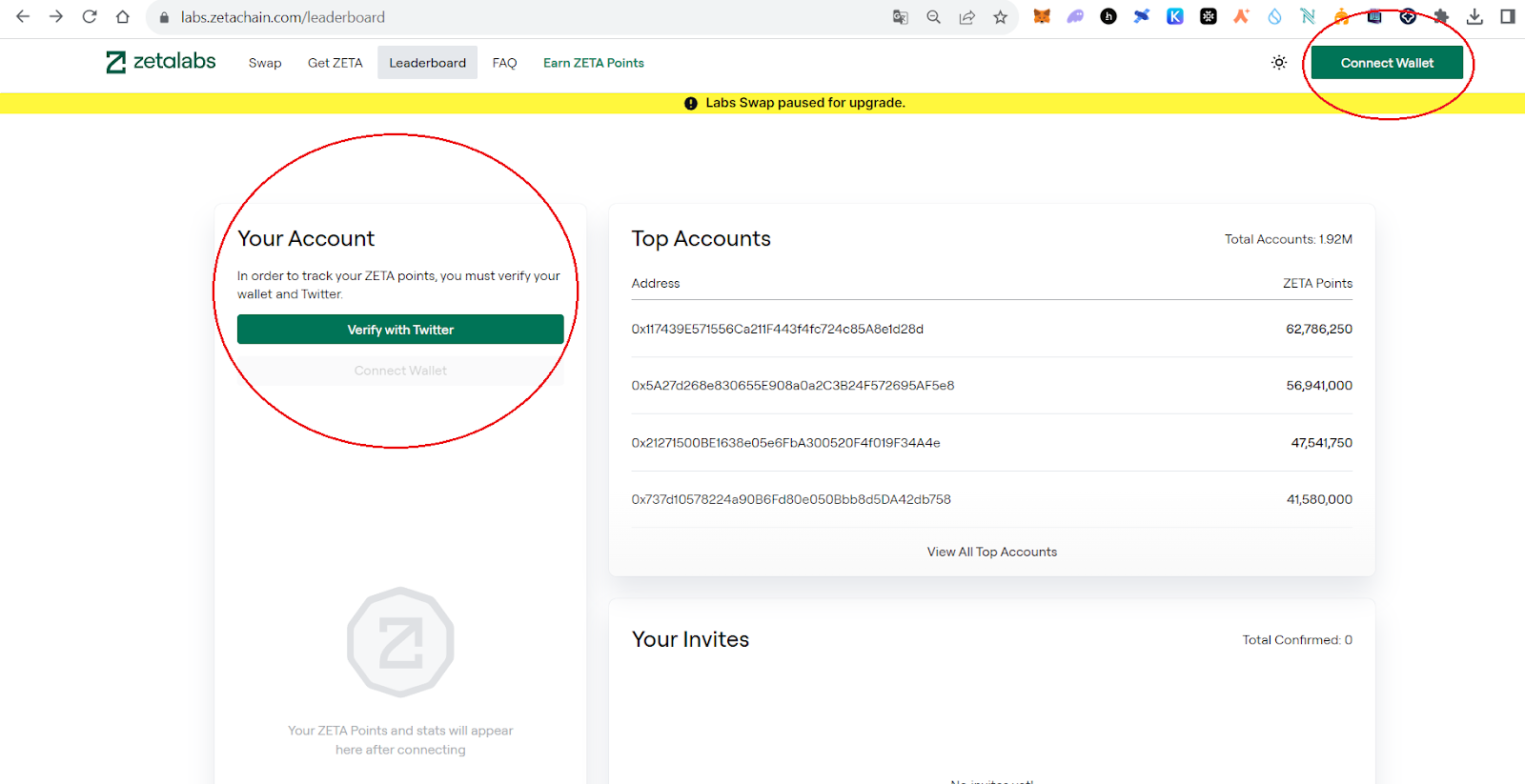Share this page via share icon
Image resolution: width=1525 pixels, height=784 pixels.
point(966,17)
